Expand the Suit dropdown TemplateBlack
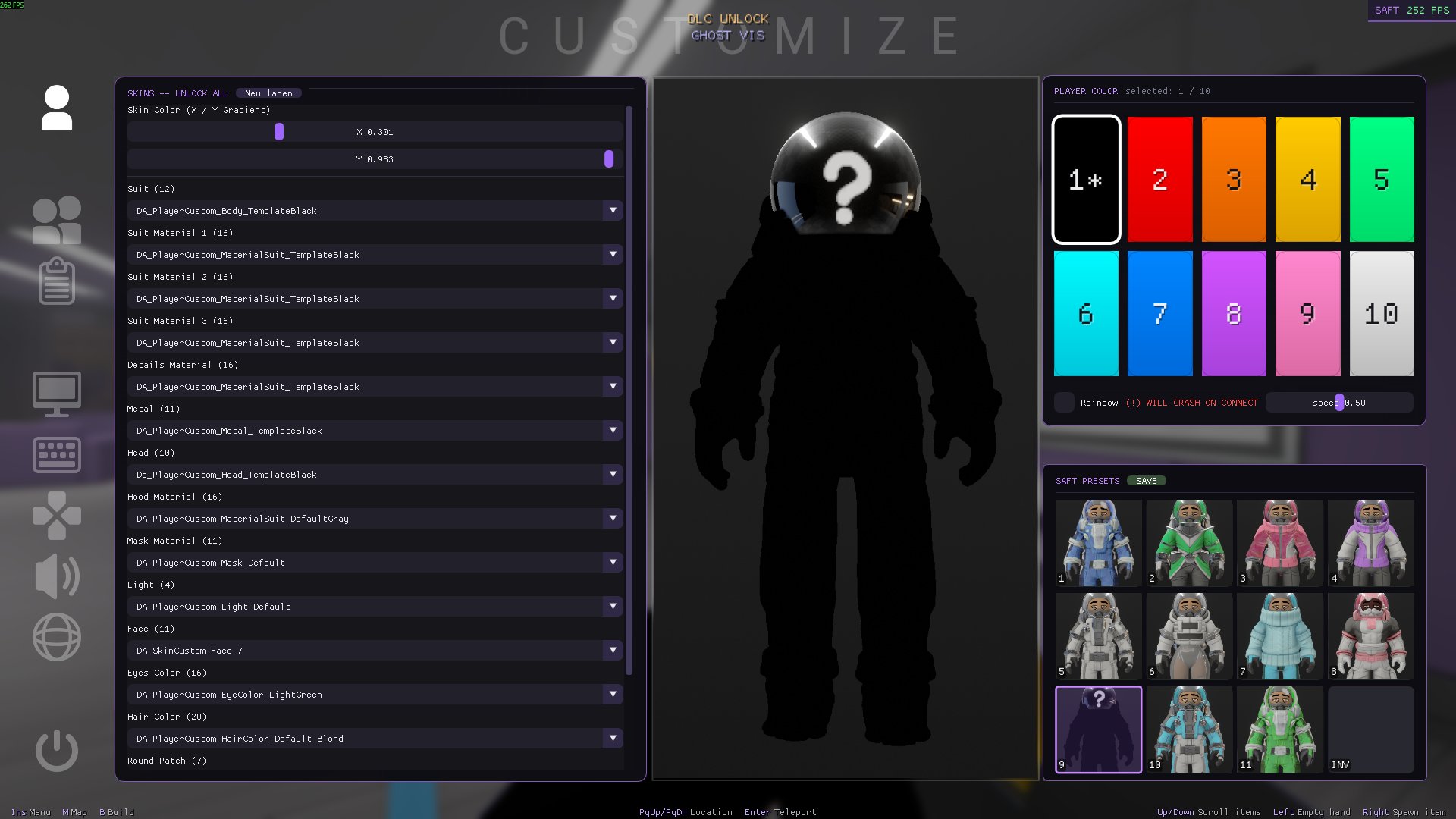Viewport: 1456px width, 819px height. [x=375, y=211]
